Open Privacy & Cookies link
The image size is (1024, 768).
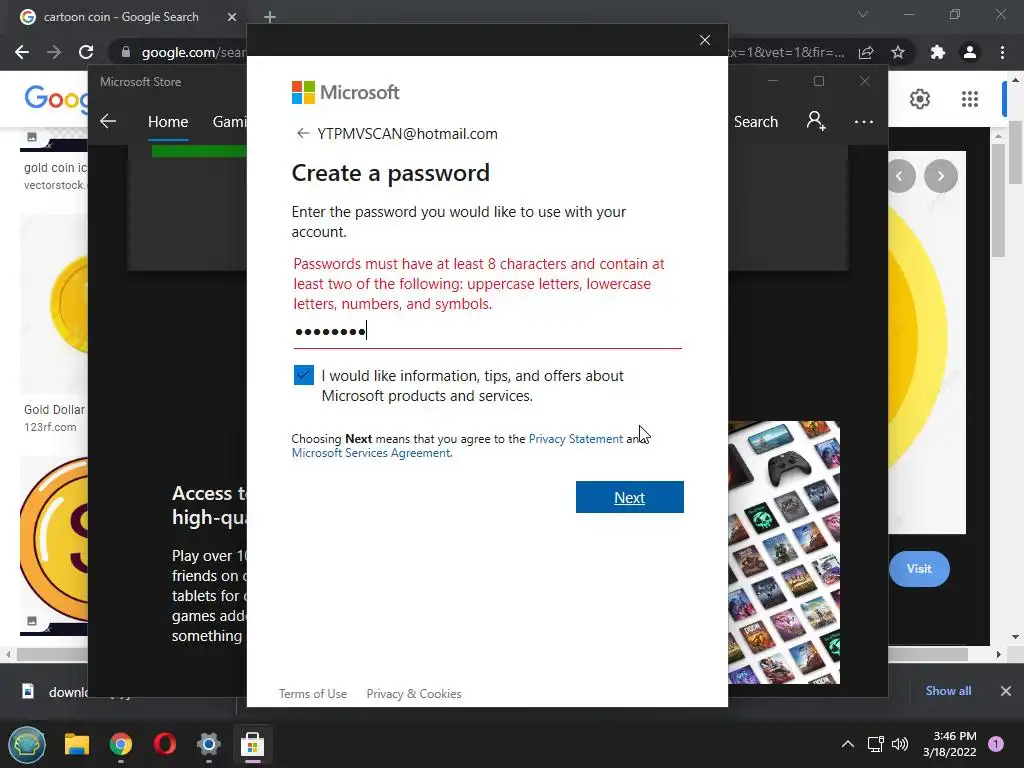414,694
